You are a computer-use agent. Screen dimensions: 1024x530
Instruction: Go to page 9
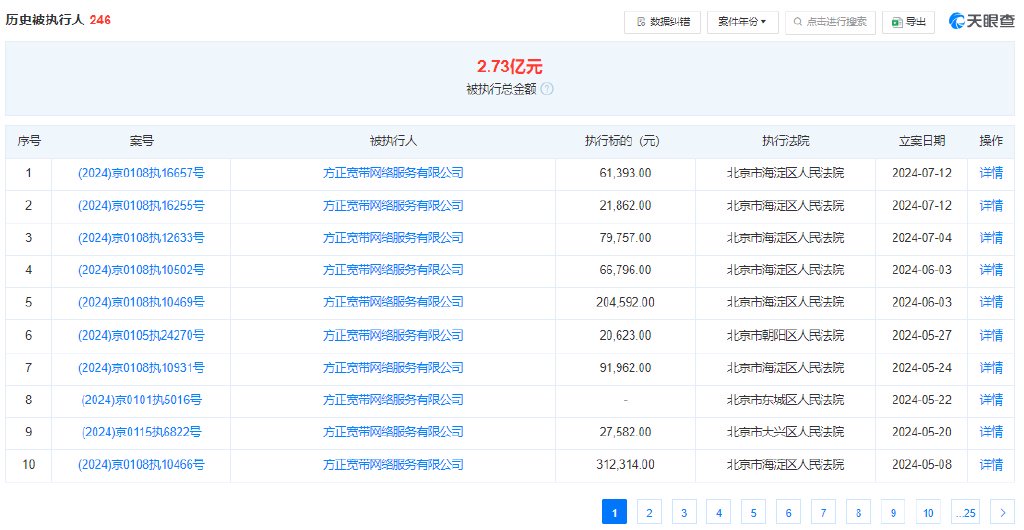(x=893, y=512)
